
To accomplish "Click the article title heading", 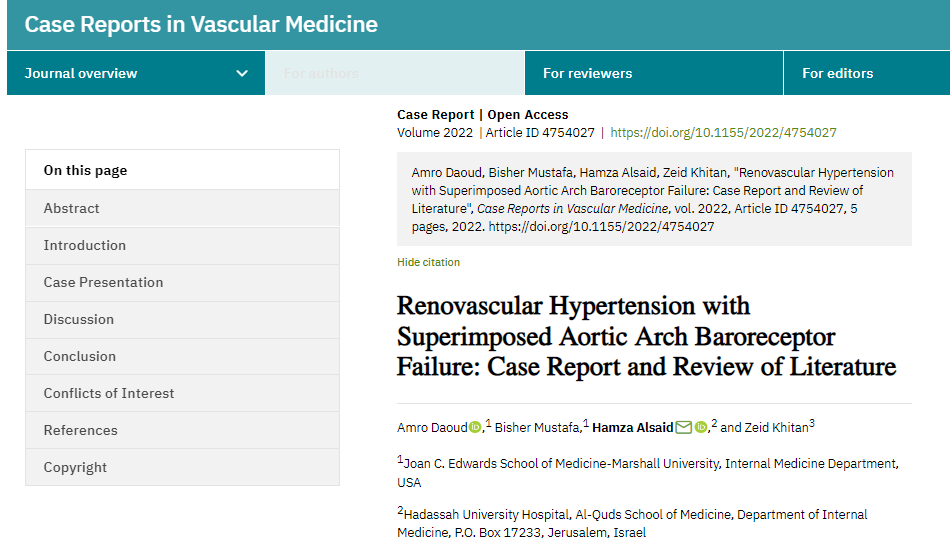I will click(x=646, y=336).
